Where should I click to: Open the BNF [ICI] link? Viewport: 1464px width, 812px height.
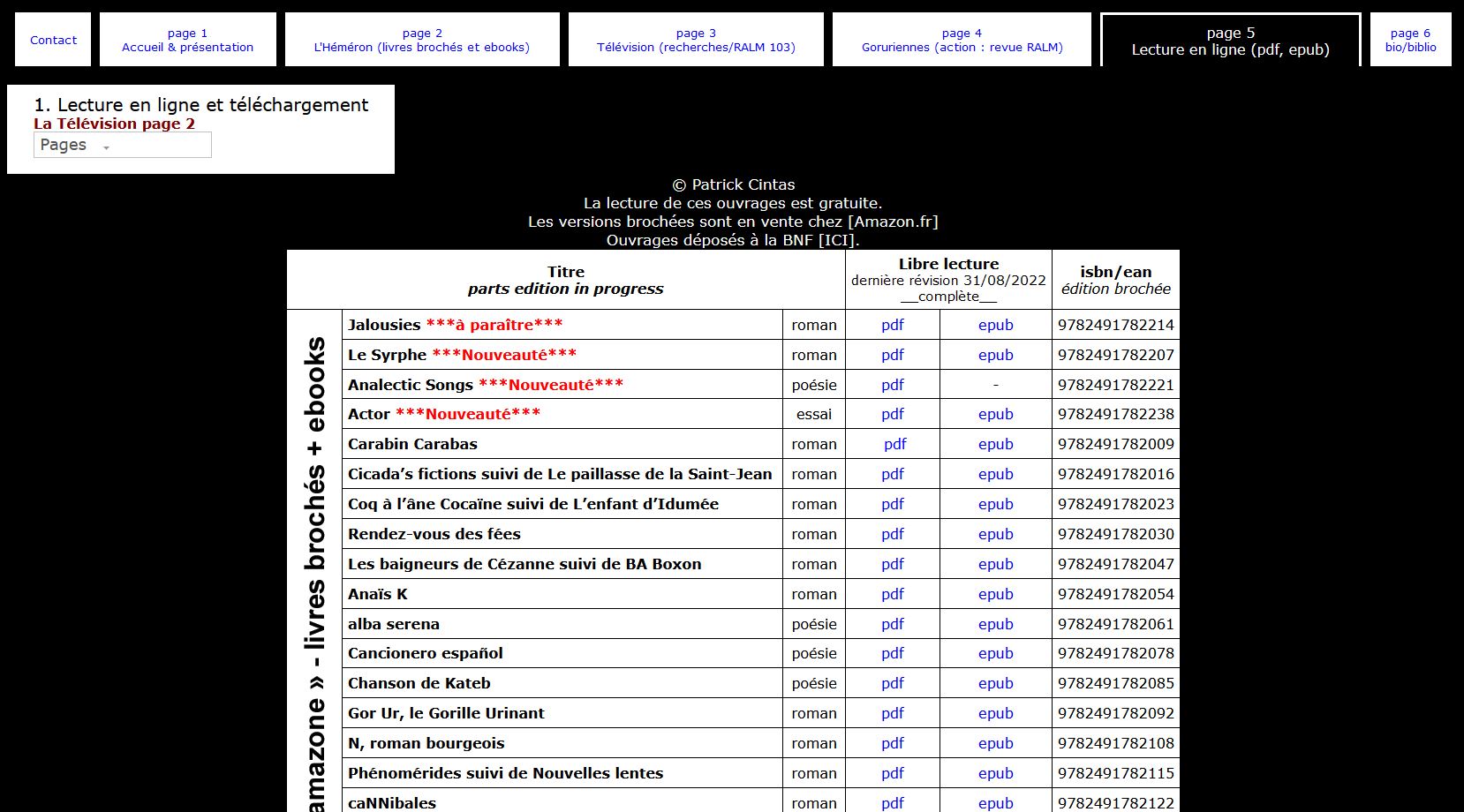[837, 240]
